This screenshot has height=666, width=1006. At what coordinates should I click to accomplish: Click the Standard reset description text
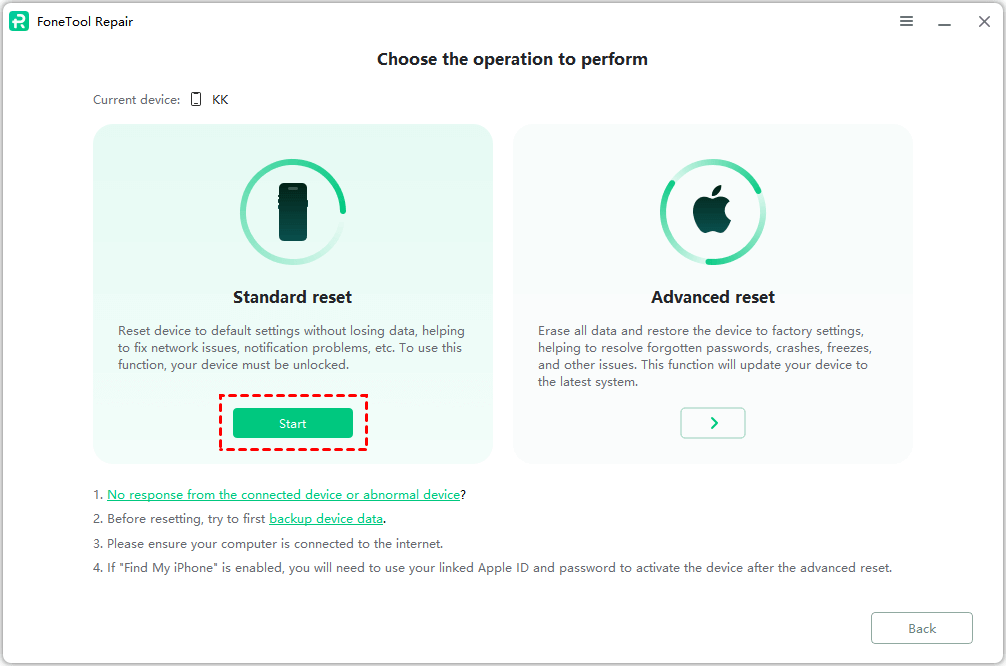292,347
